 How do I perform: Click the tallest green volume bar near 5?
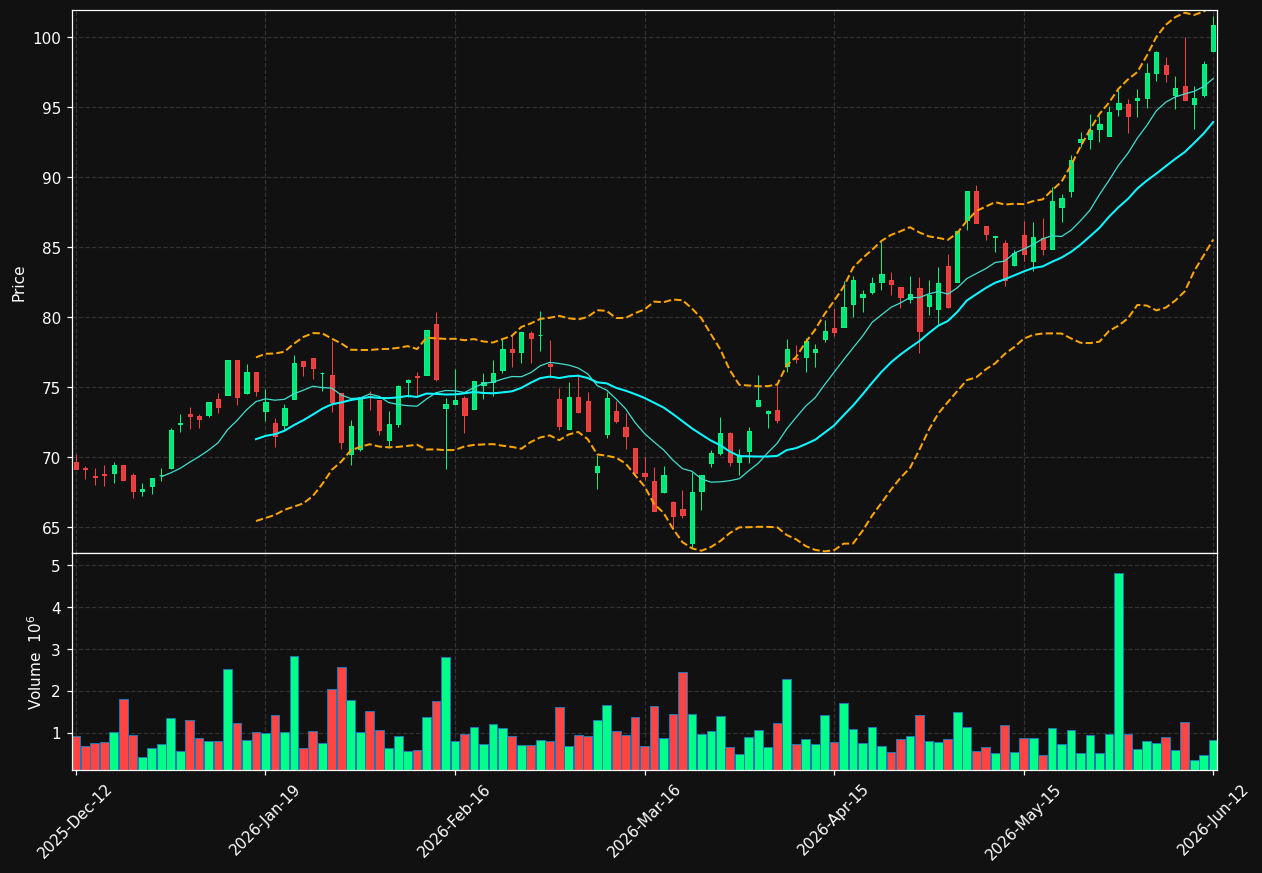(1118, 671)
